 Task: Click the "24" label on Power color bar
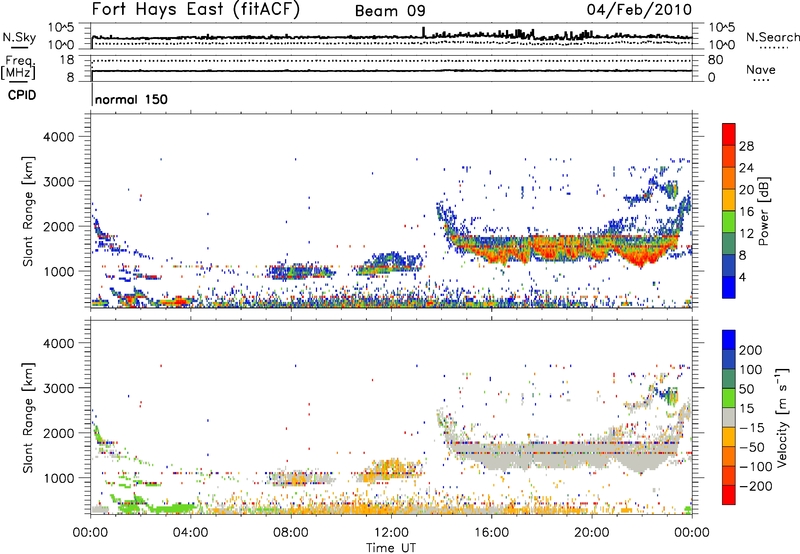[x=746, y=168]
